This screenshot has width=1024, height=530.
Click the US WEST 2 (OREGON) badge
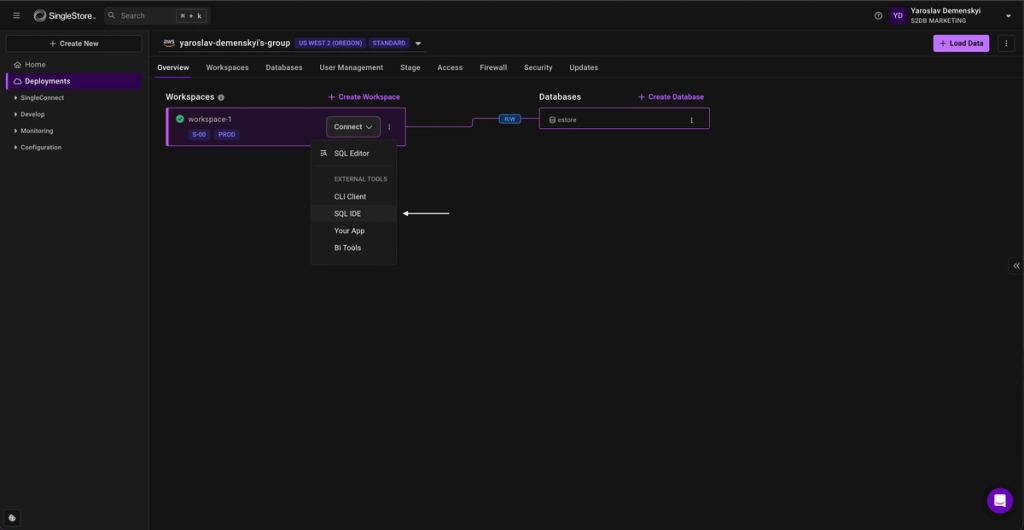[330, 43]
